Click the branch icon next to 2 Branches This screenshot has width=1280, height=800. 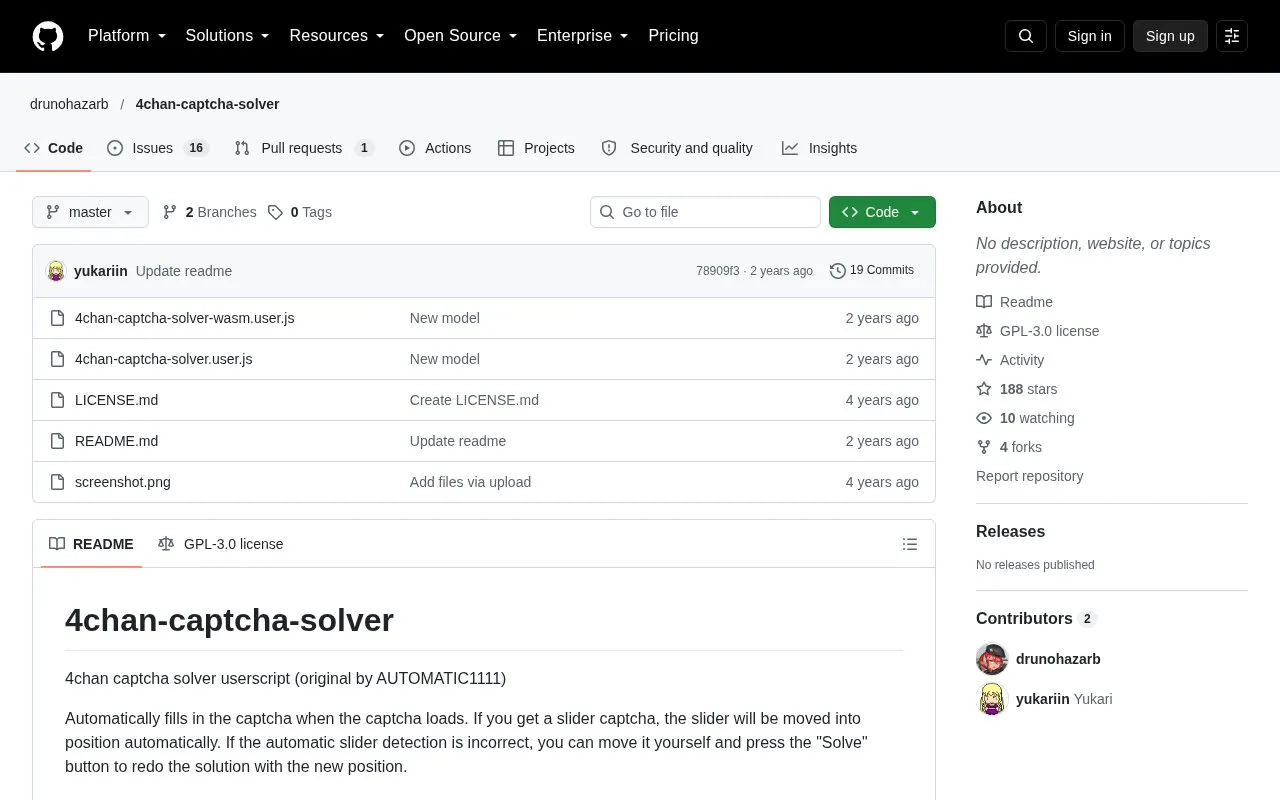pos(170,212)
